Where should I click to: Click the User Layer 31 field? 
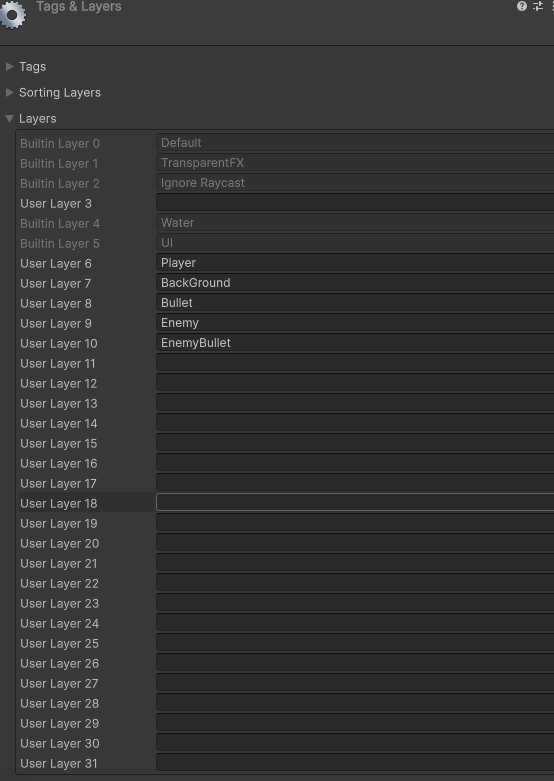355,763
